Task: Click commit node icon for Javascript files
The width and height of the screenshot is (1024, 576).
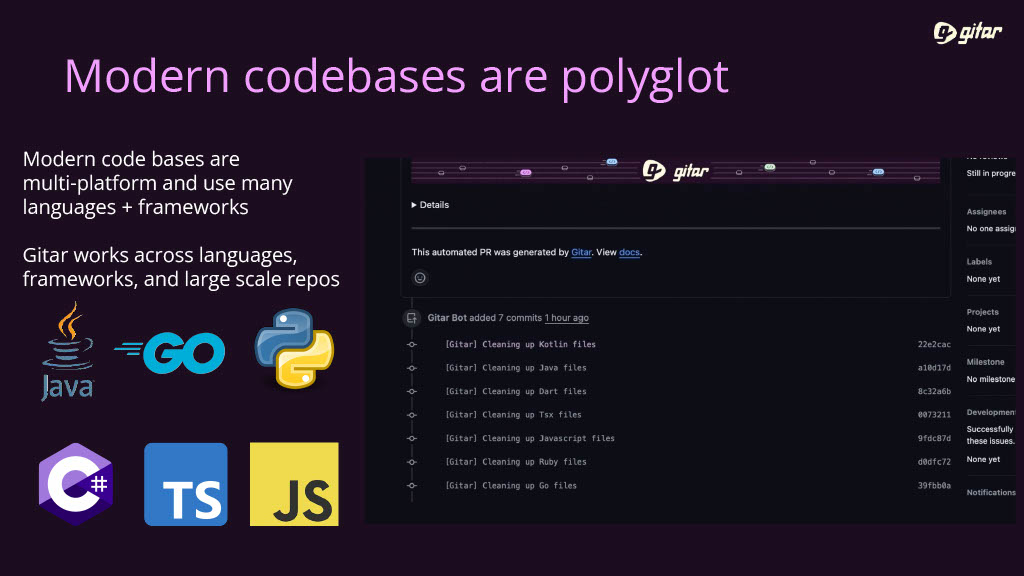Action: (x=411, y=438)
